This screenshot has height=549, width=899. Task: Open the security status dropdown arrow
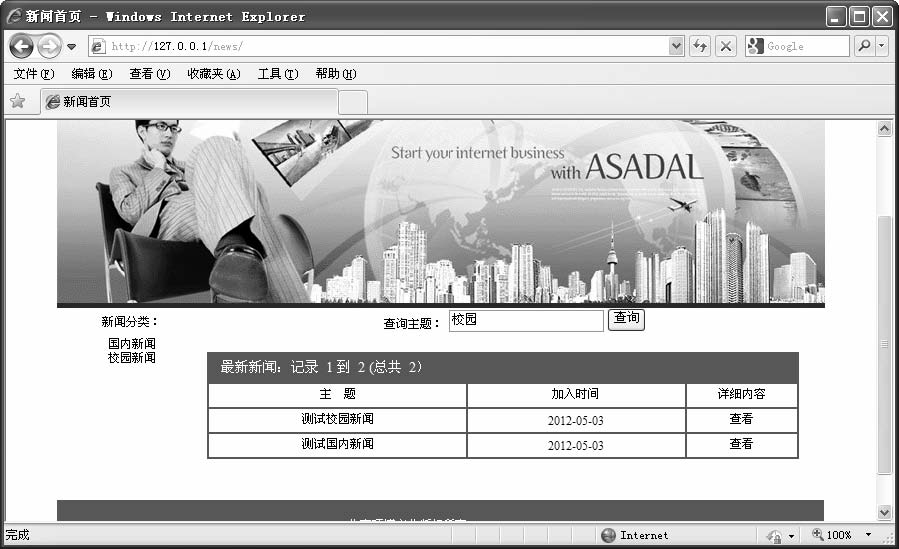tap(792, 536)
